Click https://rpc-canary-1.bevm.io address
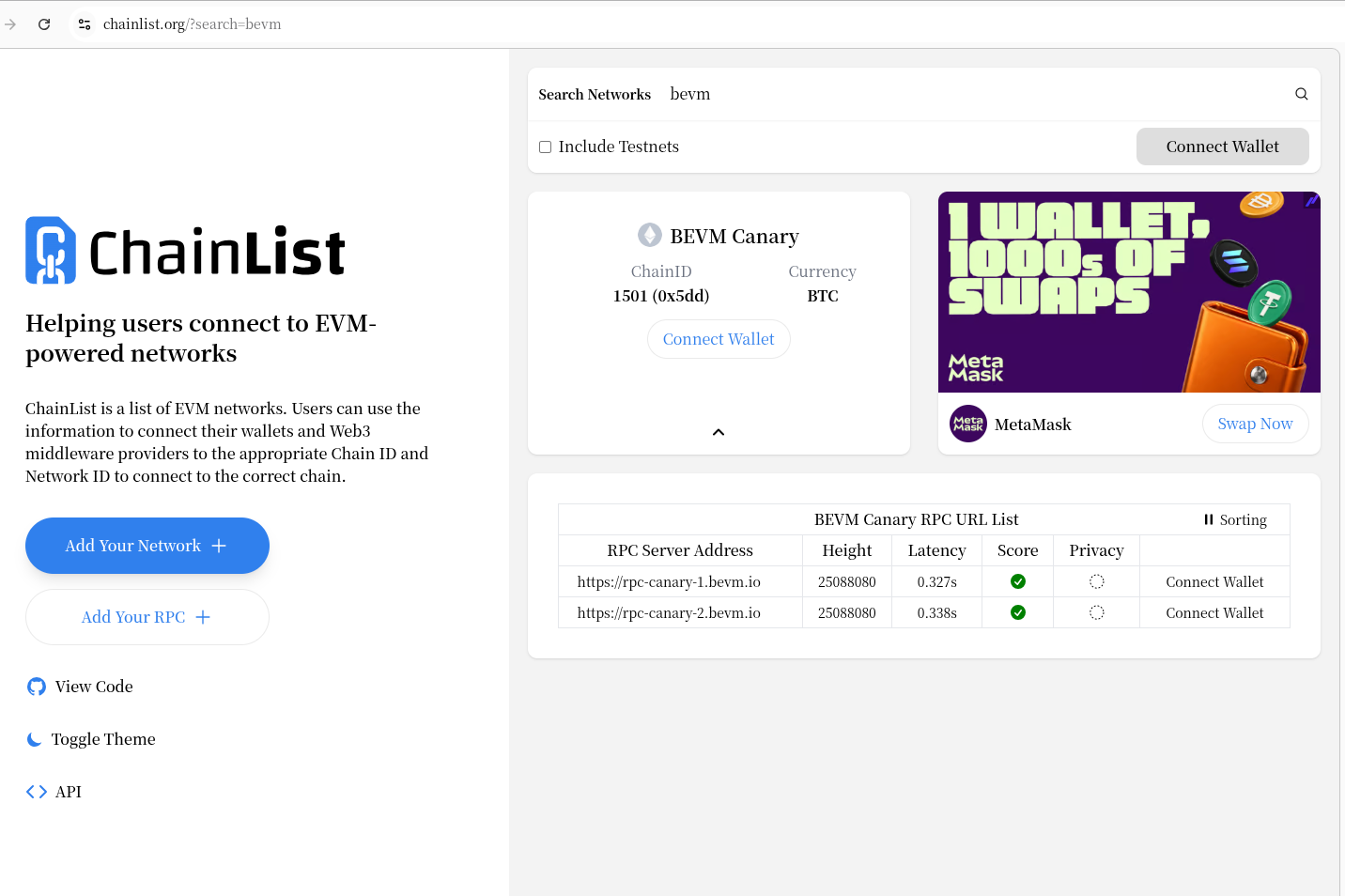Image resolution: width=1345 pixels, height=896 pixels. coord(669,581)
